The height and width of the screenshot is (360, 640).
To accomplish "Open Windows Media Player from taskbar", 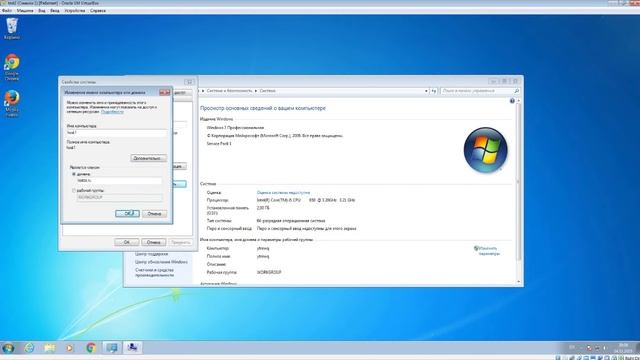I will click(x=70, y=348).
